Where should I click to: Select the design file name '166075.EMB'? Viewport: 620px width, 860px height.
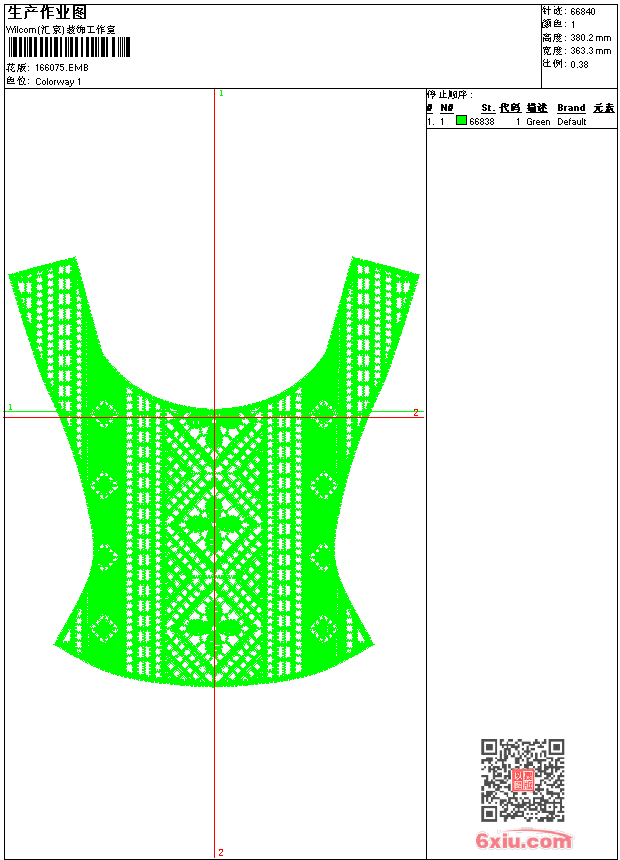(61, 67)
